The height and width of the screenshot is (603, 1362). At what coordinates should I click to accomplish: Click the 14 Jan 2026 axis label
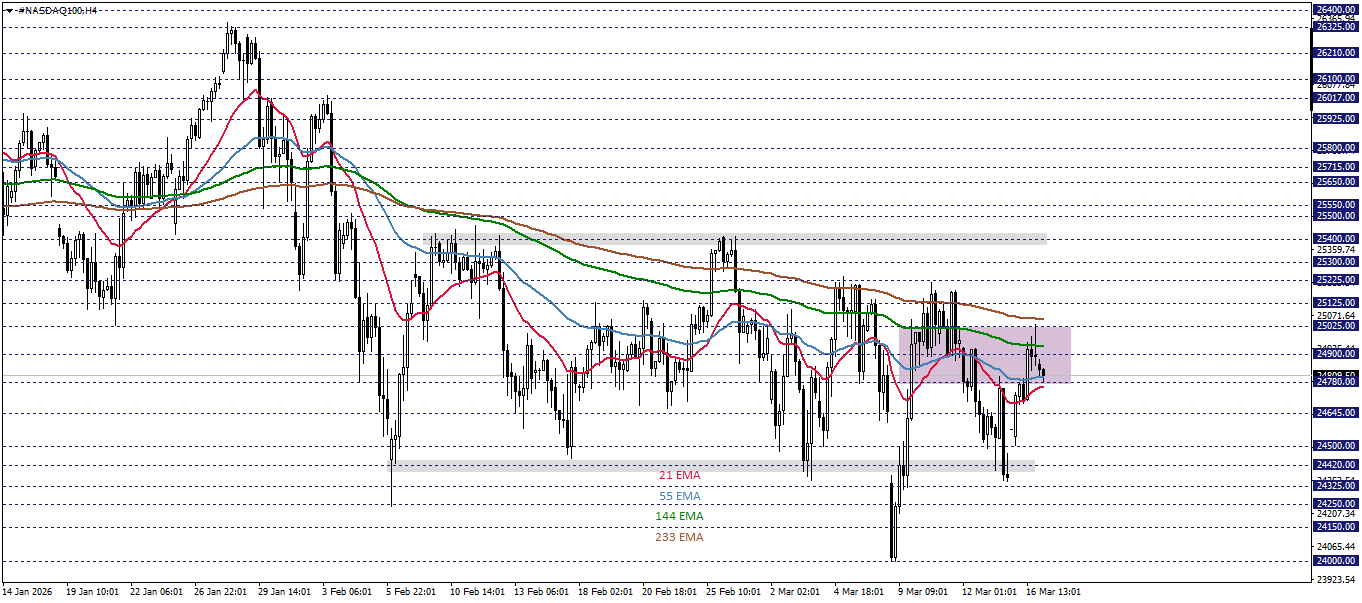pos(27,591)
